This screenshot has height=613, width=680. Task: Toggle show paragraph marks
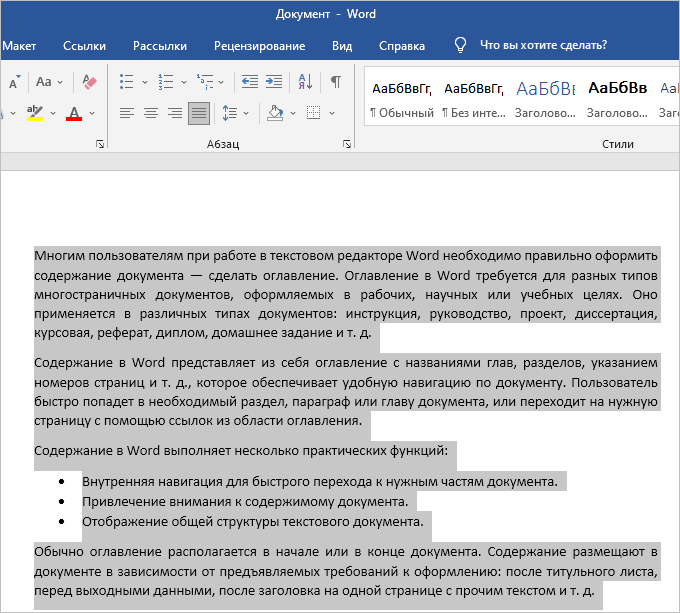coord(336,82)
